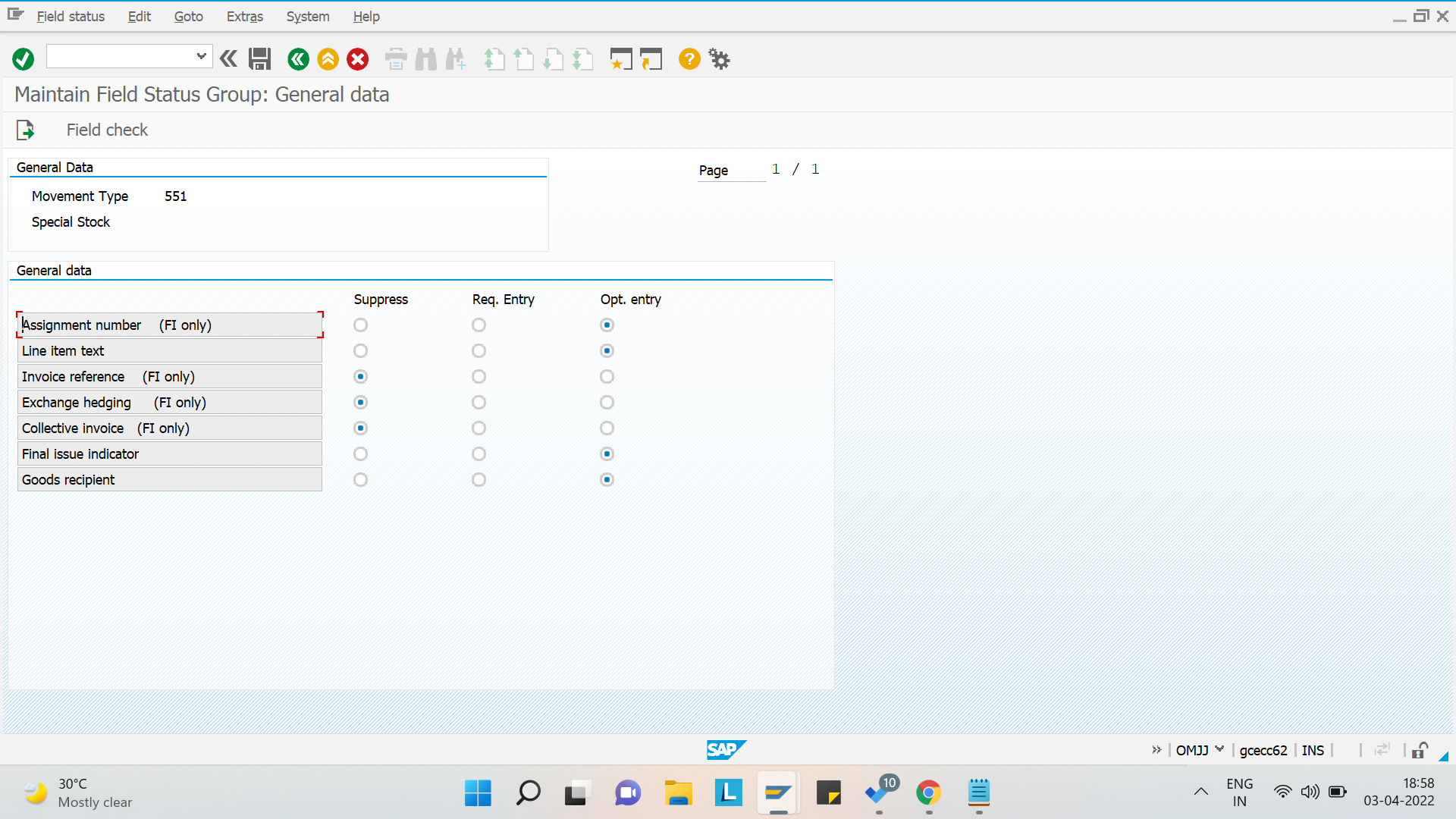Click the icon left of Field check

(x=26, y=130)
